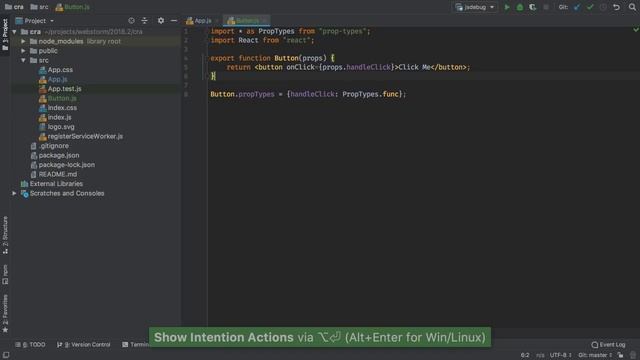This screenshot has width=640, height=360.
Task: Select package-lock.json in the project tree
Action: pyautogui.click(x=67, y=165)
